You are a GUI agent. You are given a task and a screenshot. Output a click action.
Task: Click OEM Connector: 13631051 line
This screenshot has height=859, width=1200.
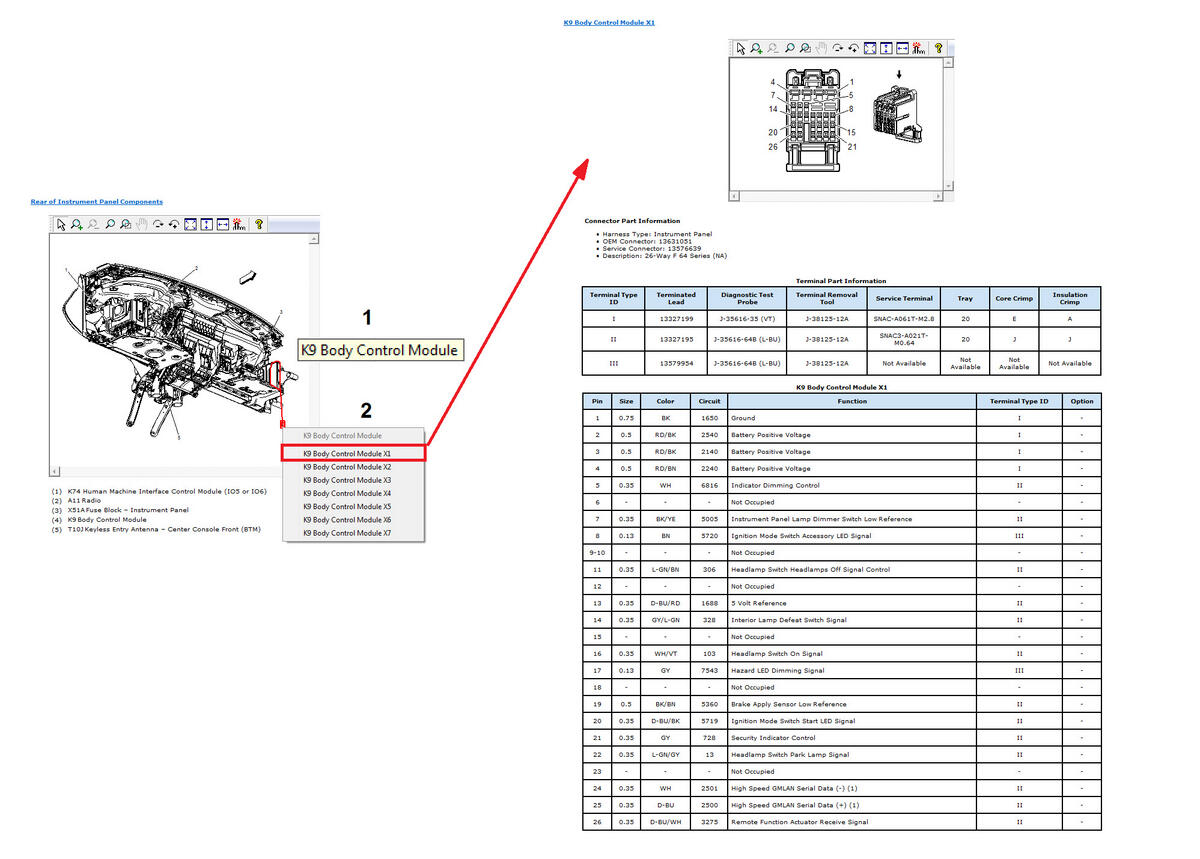(649, 241)
